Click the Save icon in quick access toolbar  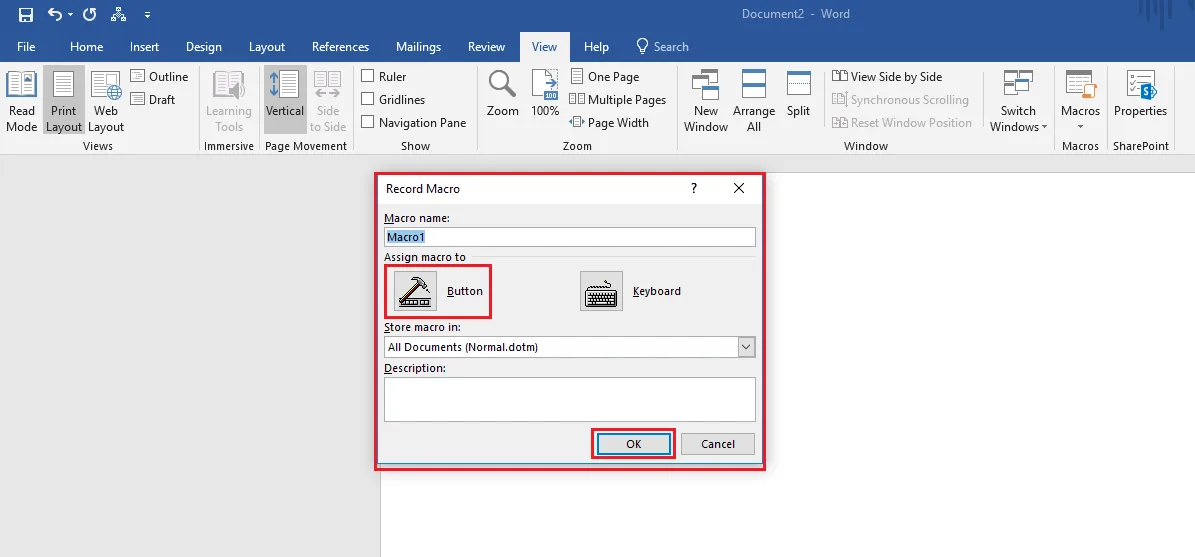26,14
